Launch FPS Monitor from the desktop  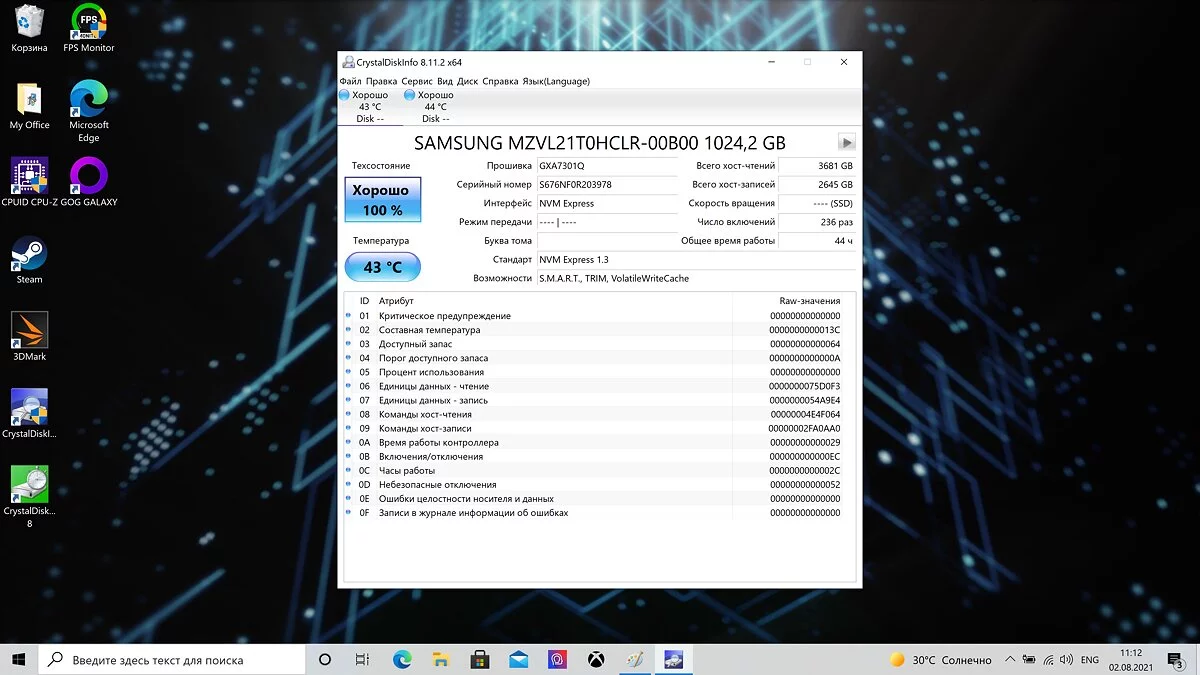pos(89,28)
